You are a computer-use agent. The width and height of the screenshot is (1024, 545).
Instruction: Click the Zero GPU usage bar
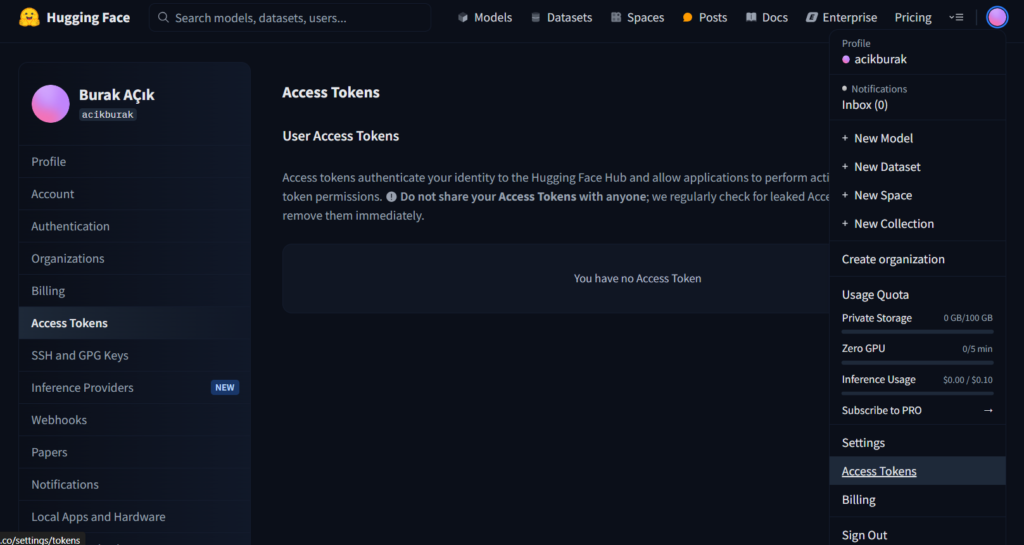point(917,363)
